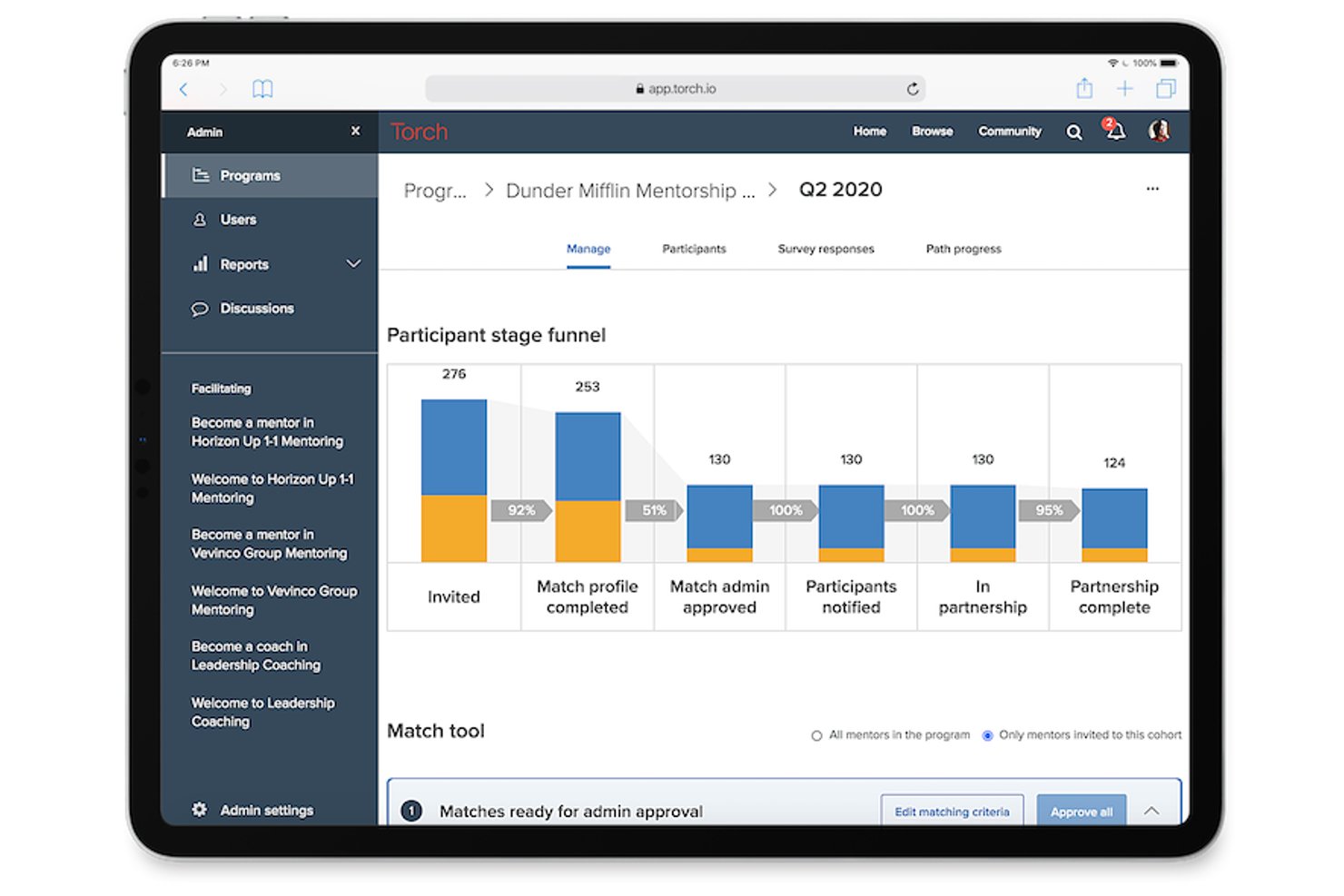Screen dimensions: 1344x896
Task: Open the three-dot more options menu
Action: tap(1152, 189)
